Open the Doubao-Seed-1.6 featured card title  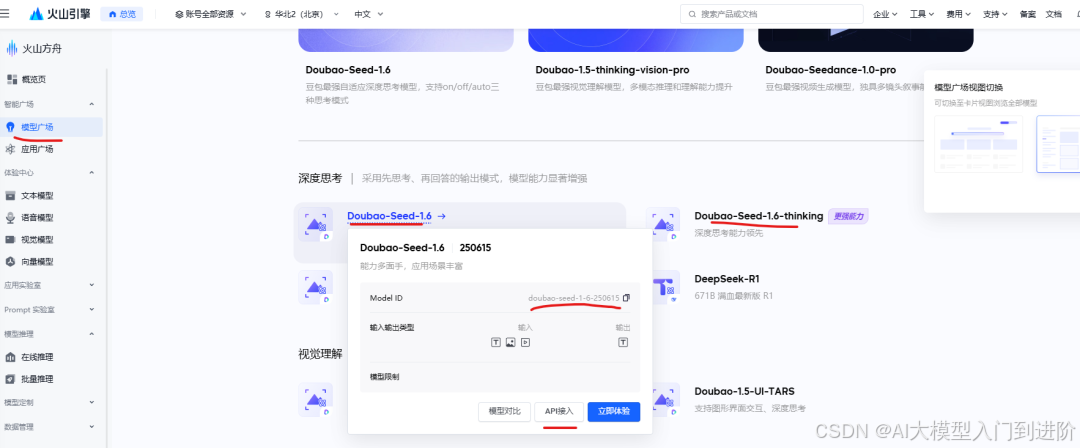pos(348,70)
